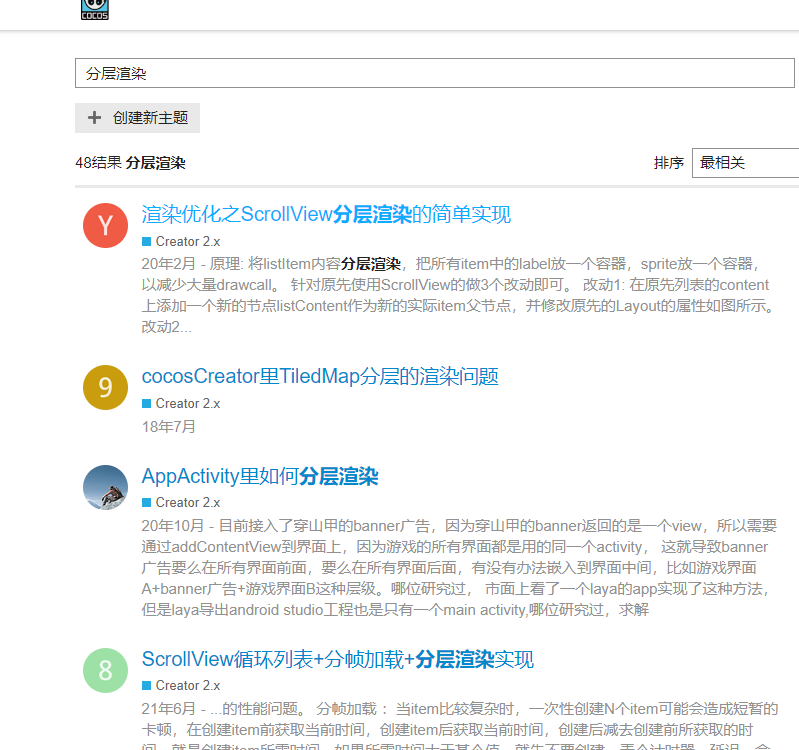
Task: Click Creator 2.x tag under TiledMap topic
Action: click(x=181, y=403)
